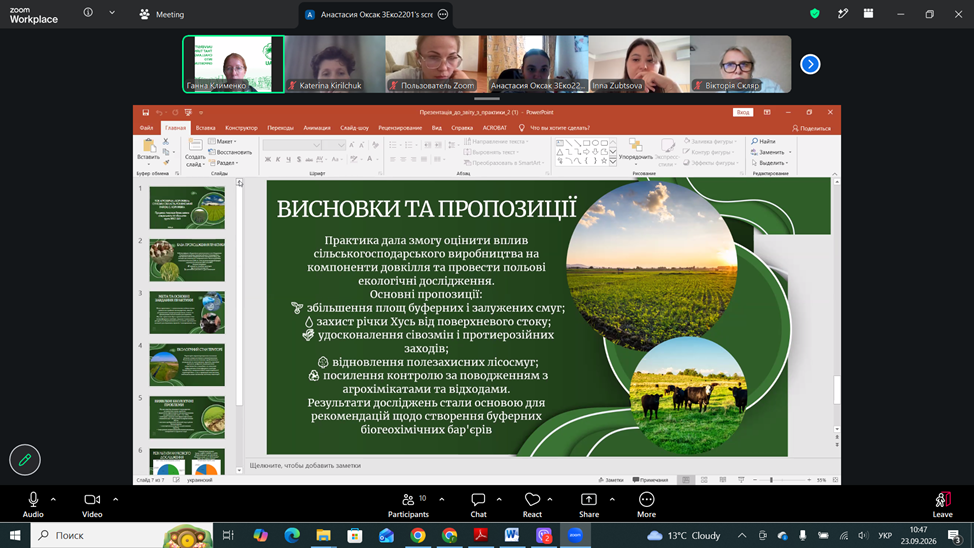Show next participants with blue arrow
Screen dimensions: 974x548
point(810,64)
